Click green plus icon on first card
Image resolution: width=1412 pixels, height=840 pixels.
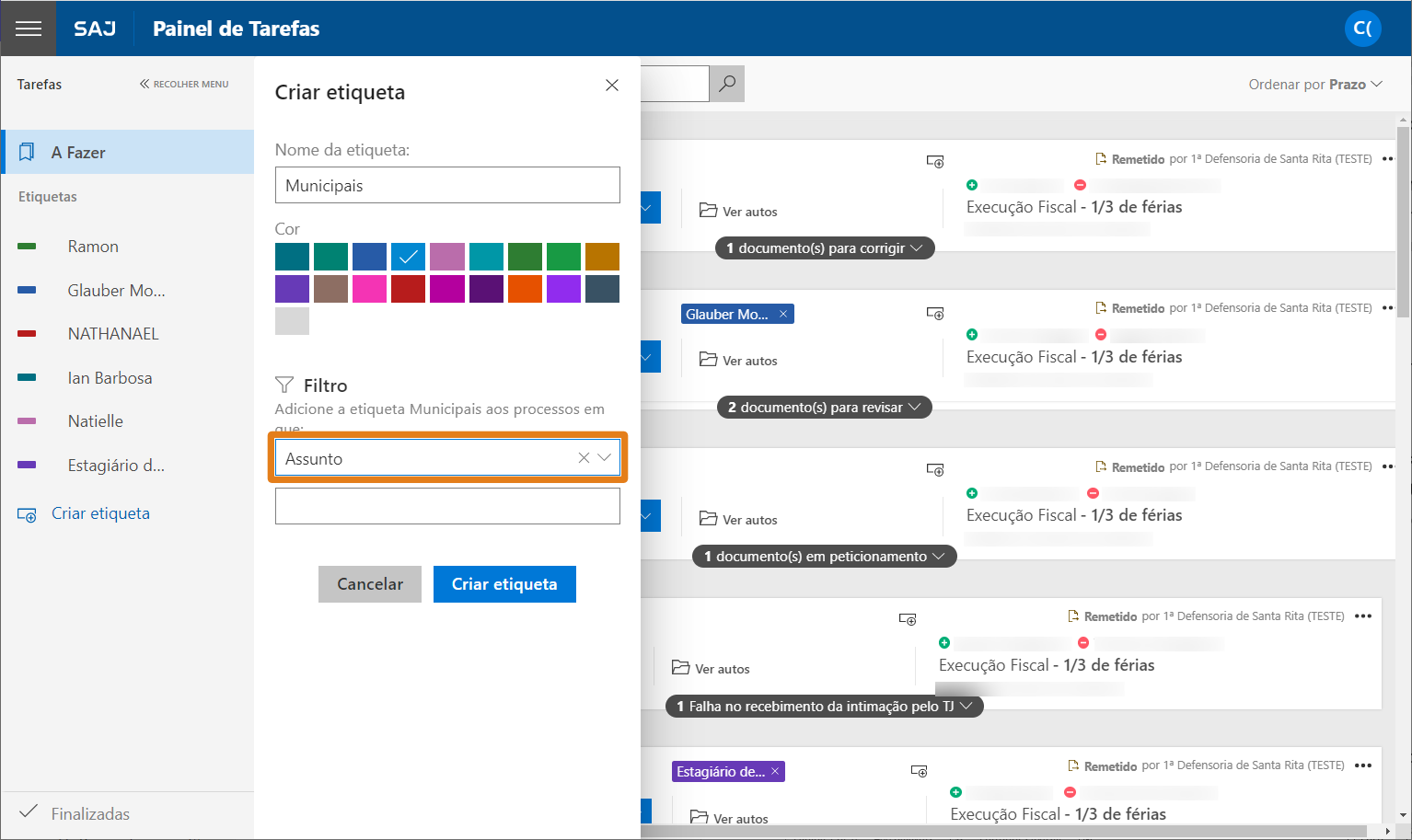972,185
